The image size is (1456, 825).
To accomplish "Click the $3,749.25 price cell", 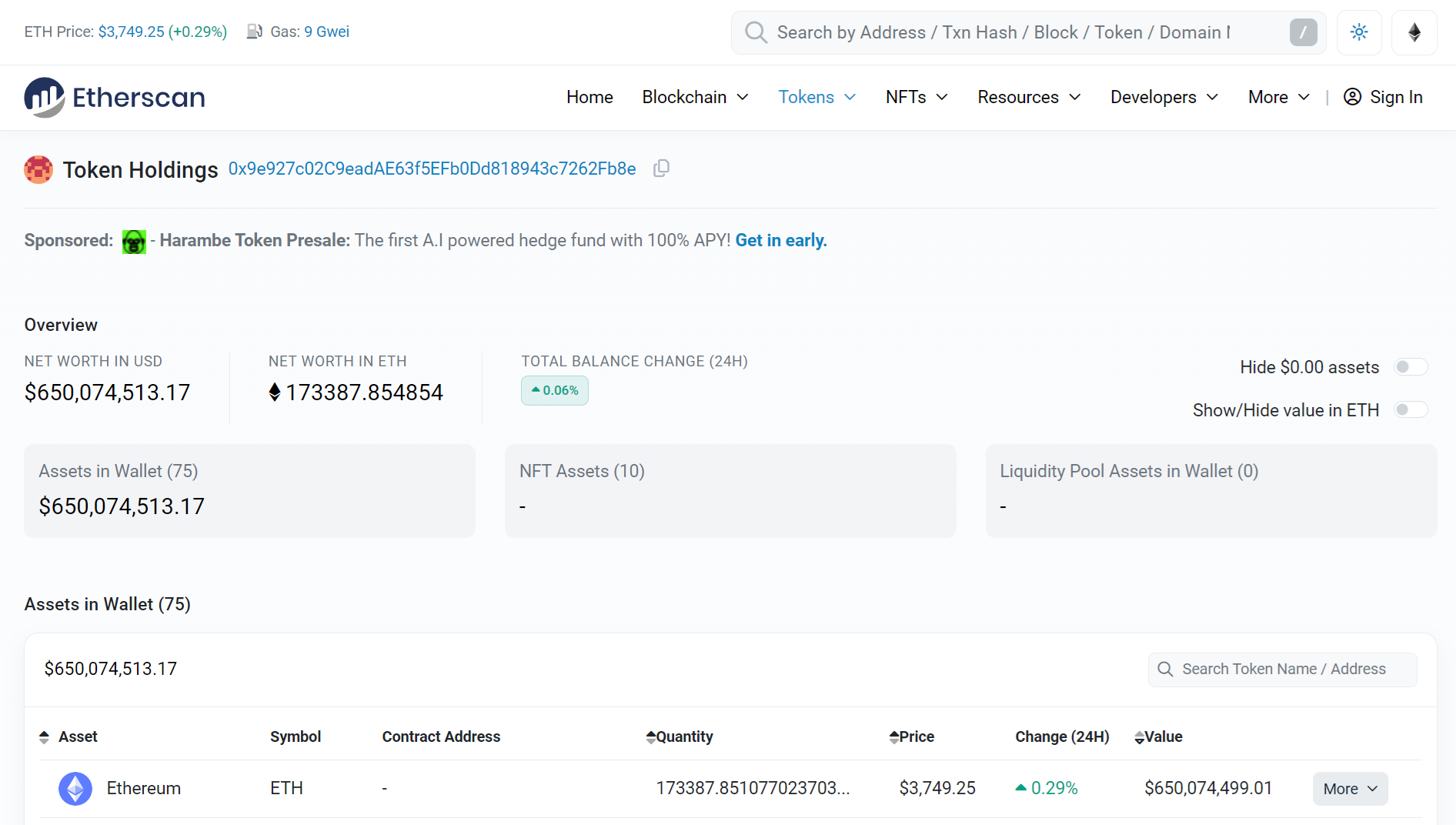I will coord(937,788).
